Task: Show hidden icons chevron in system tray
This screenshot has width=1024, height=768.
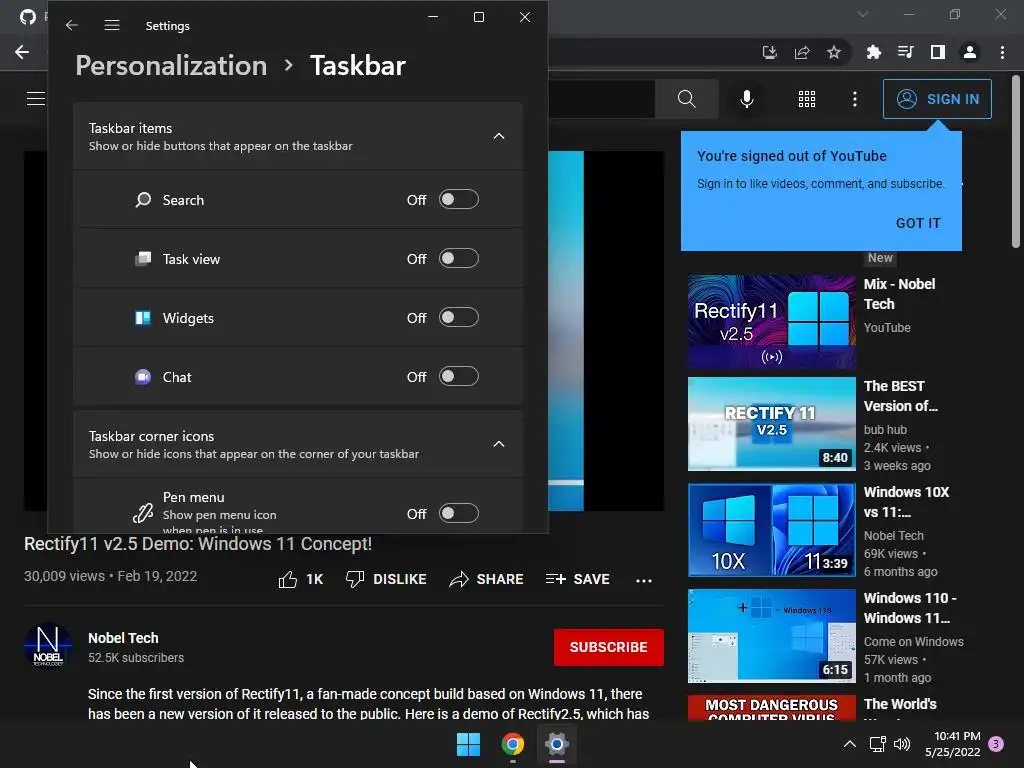Action: [x=850, y=744]
